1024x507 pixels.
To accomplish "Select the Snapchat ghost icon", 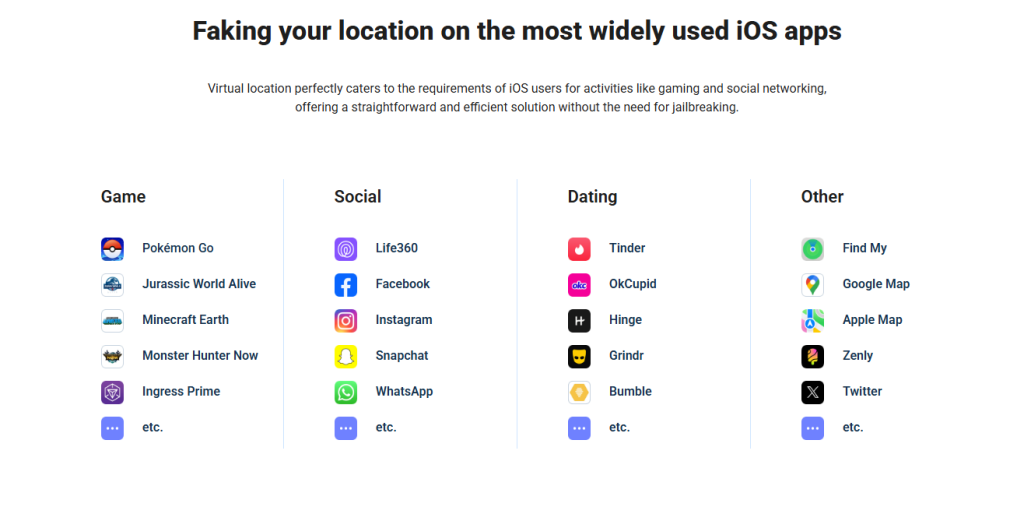I will pos(346,357).
